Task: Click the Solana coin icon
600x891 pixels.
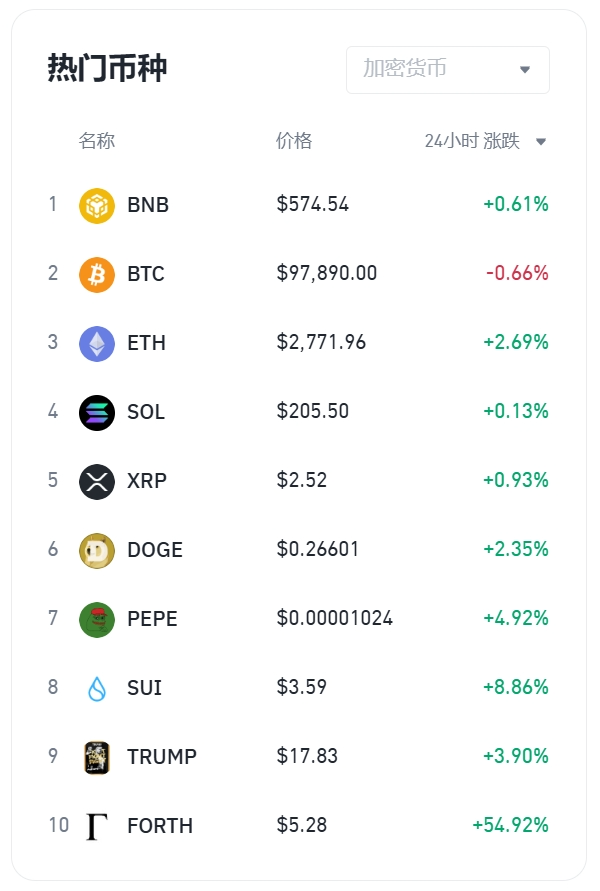Action: coord(97,412)
